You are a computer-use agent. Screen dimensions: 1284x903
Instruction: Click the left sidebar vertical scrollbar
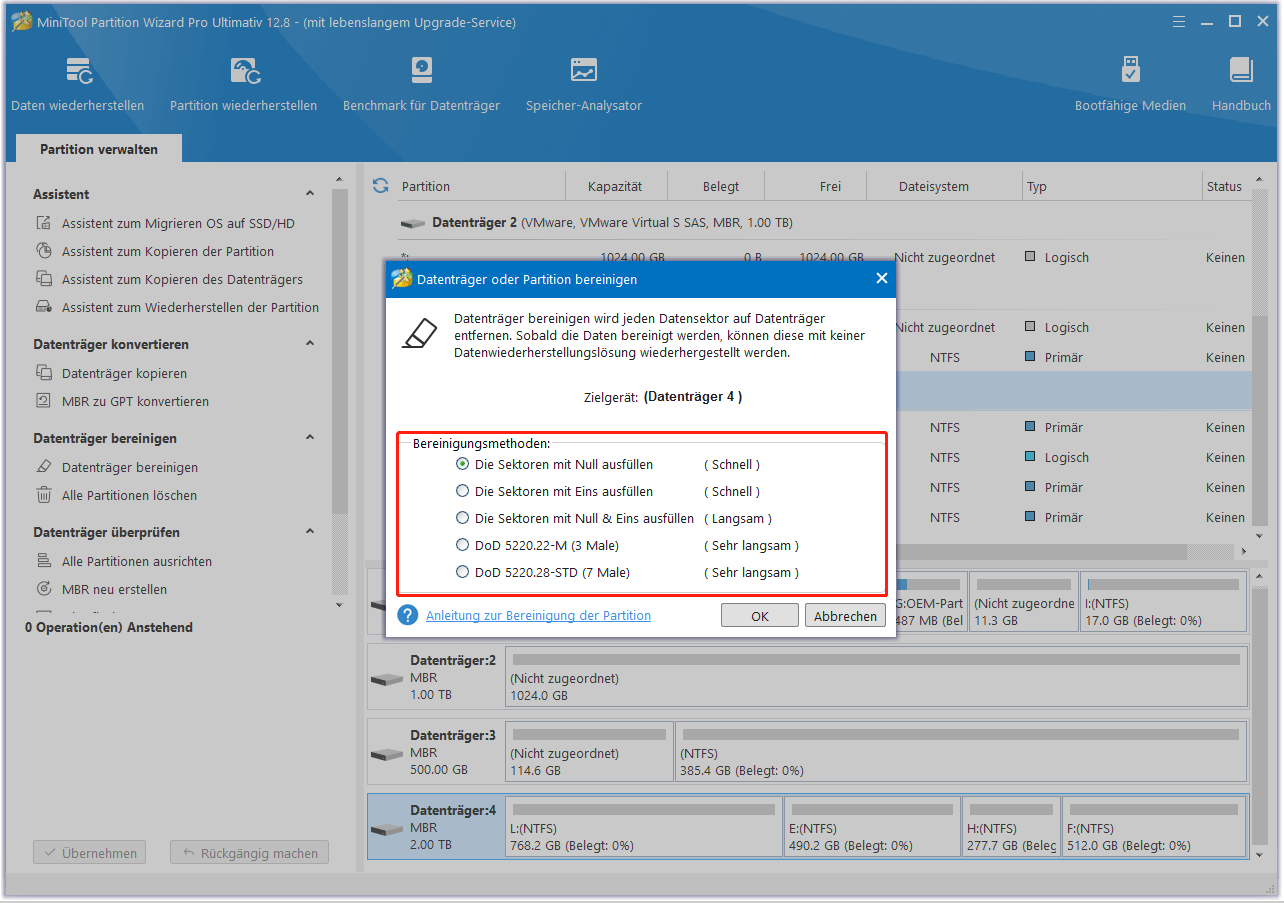tap(340, 350)
